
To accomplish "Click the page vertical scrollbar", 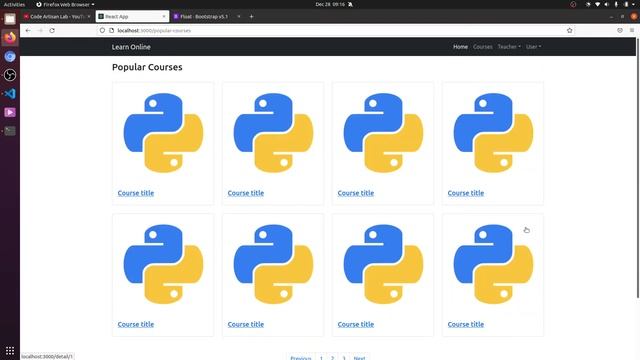I will [638, 168].
